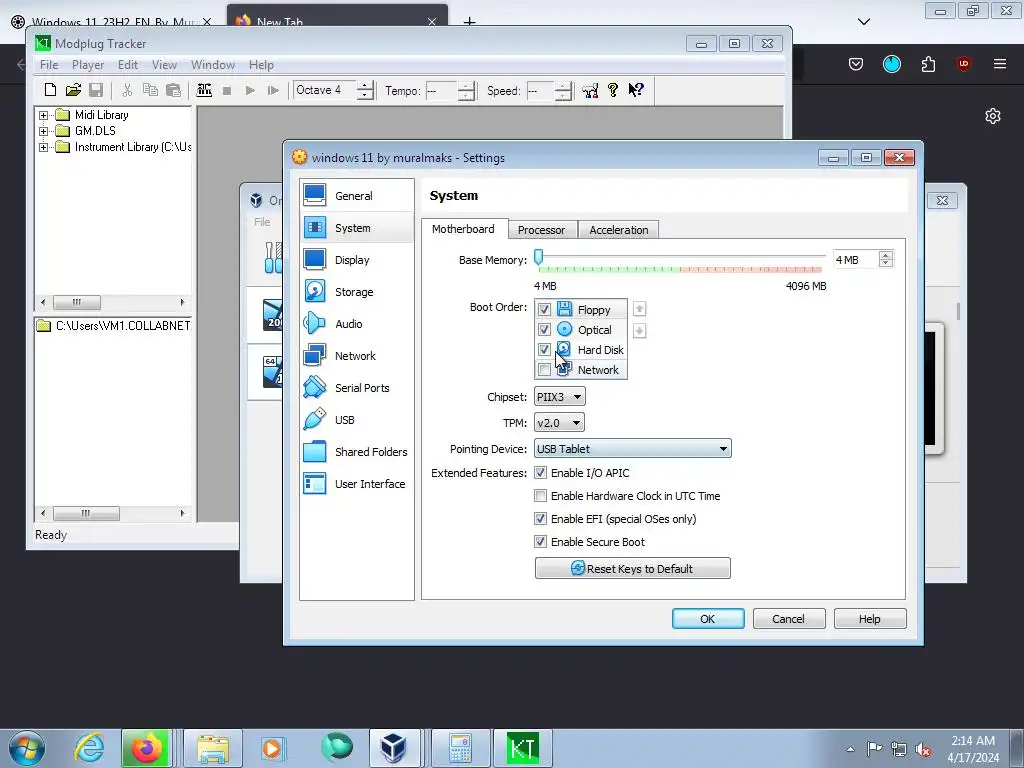This screenshot has width=1024, height=768.
Task: Open Audio settings category
Action: click(x=357, y=324)
